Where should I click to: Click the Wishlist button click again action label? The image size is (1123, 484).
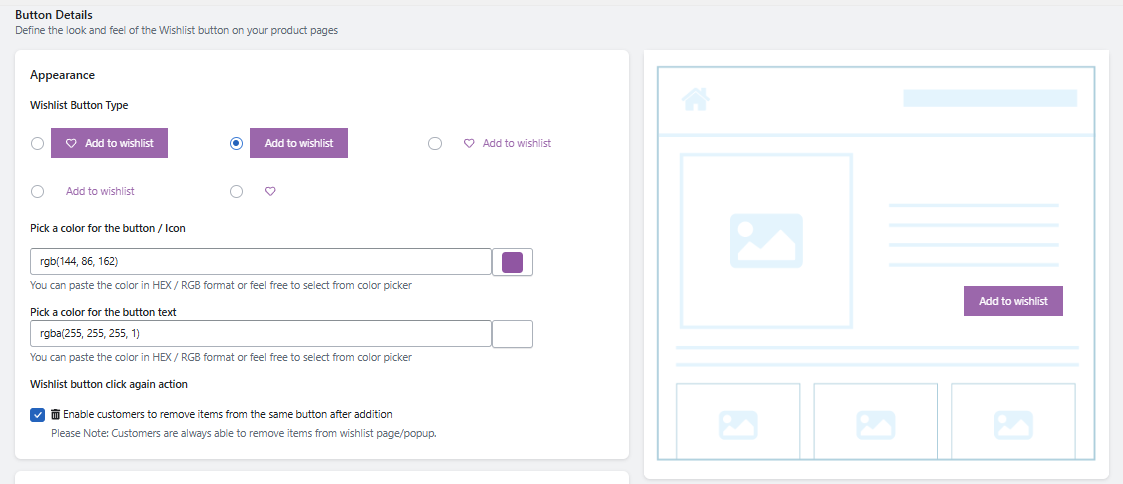tap(109, 384)
